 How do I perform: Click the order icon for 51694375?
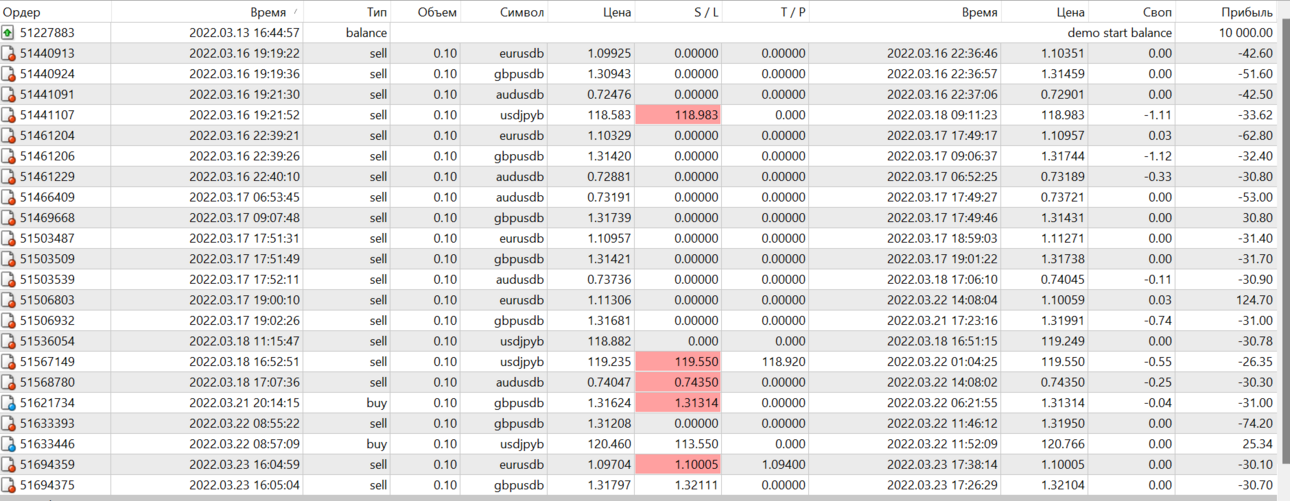pos(8,485)
